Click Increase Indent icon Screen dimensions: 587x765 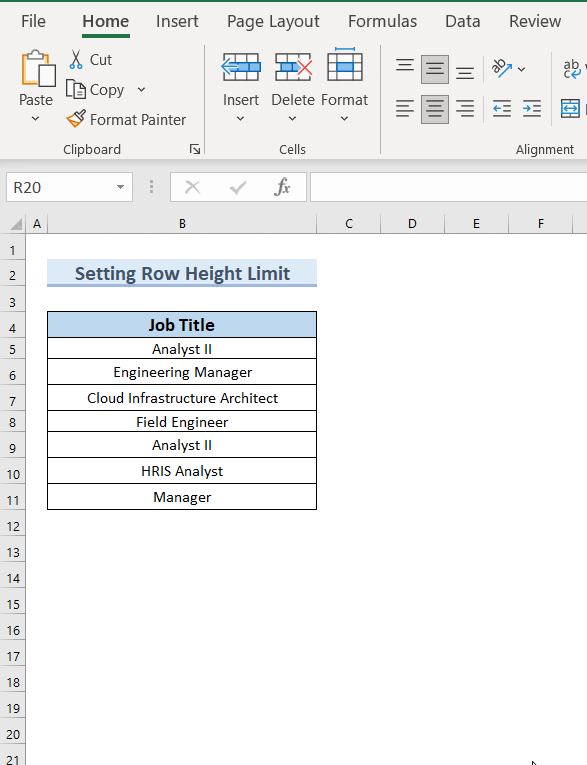pyautogui.click(x=531, y=108)
